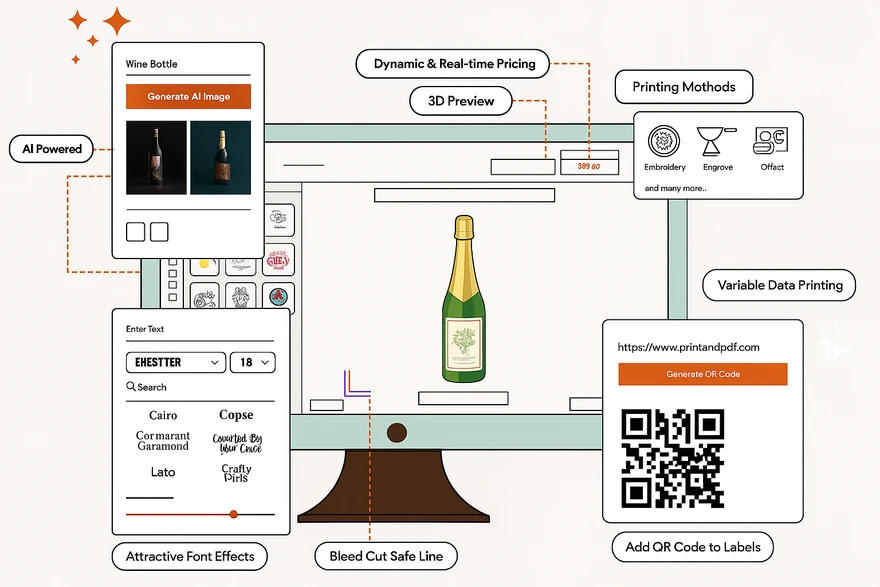
Task: Open the Printing Methods panel
Action: pos(684,87)
